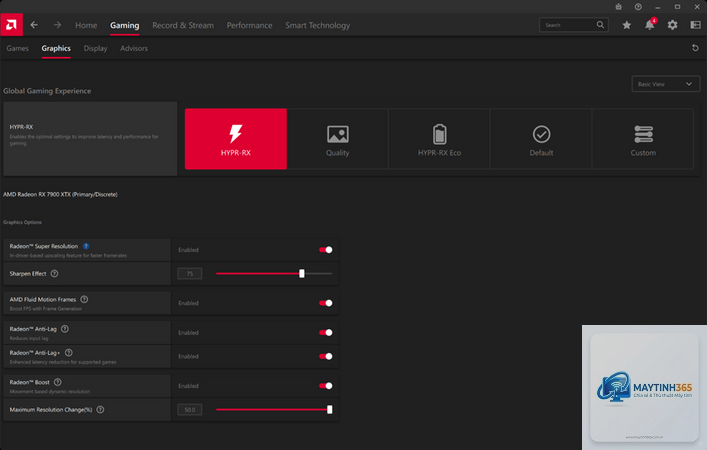Choose the HYPR-RX Eco profile
The image size is (707, 450).
click(439, 139)
